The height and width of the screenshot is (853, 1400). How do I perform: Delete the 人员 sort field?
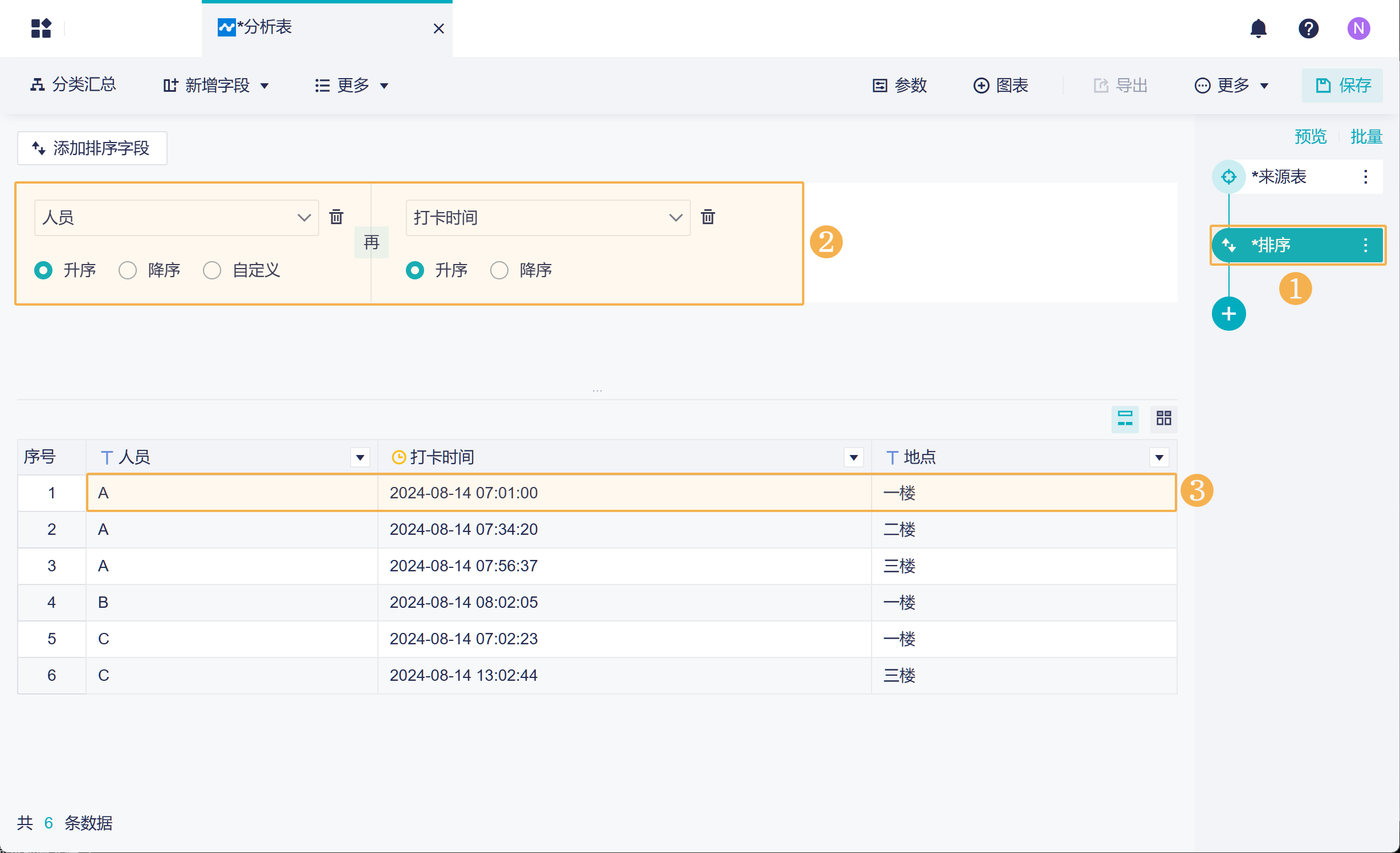pos(336,217)
